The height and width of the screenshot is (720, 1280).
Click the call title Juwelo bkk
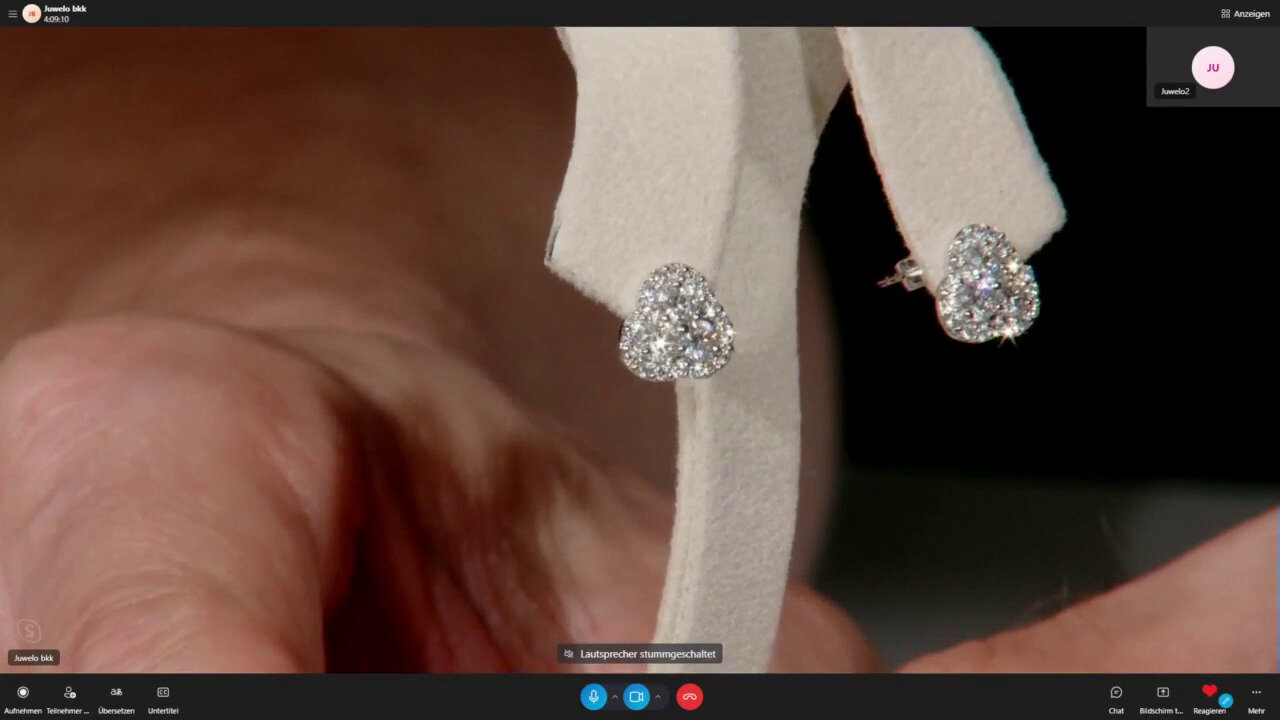click(65, 9)
